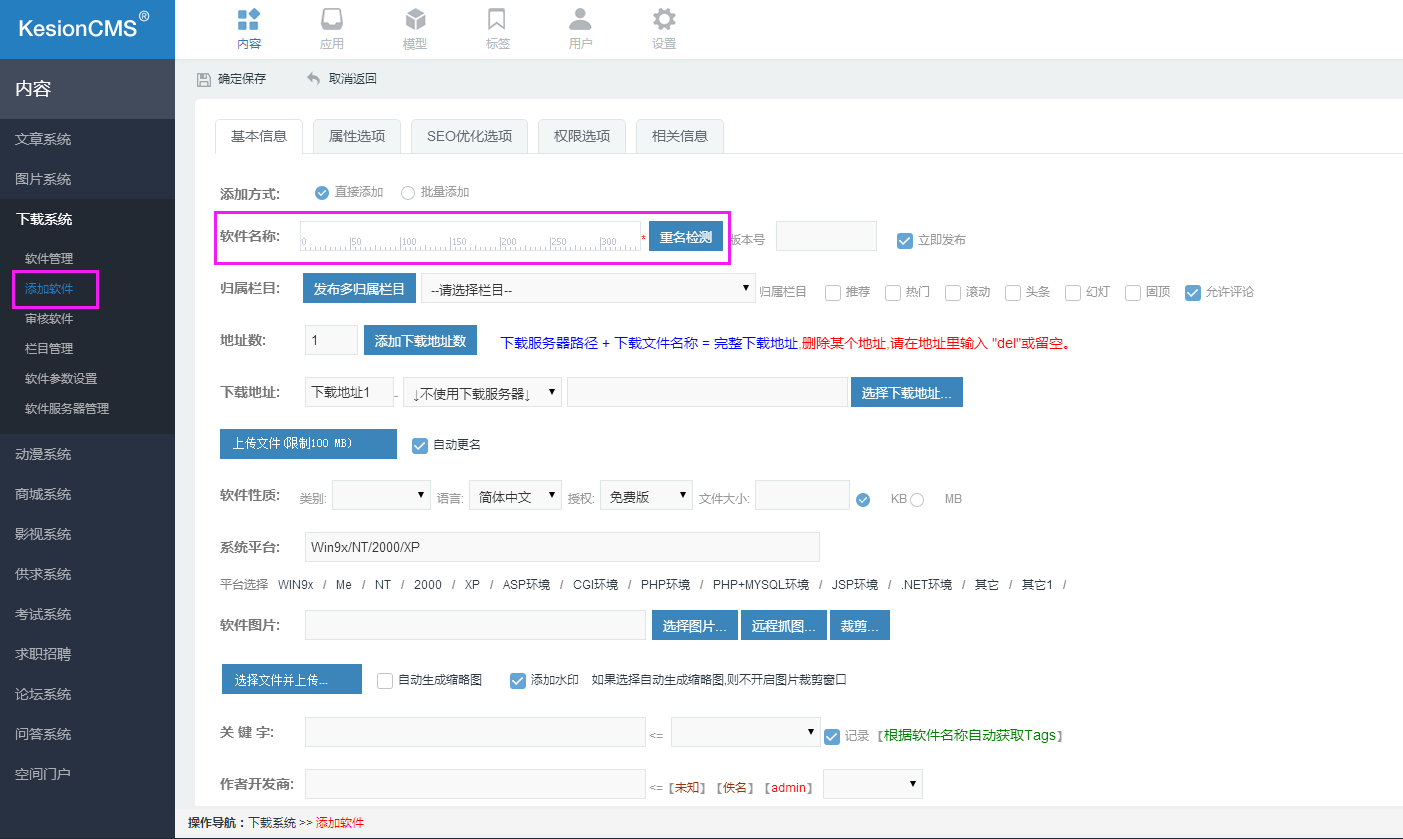Open the 内容 content module icon
This screenshot has height=839, width=1403.
[x=248, y=28]
